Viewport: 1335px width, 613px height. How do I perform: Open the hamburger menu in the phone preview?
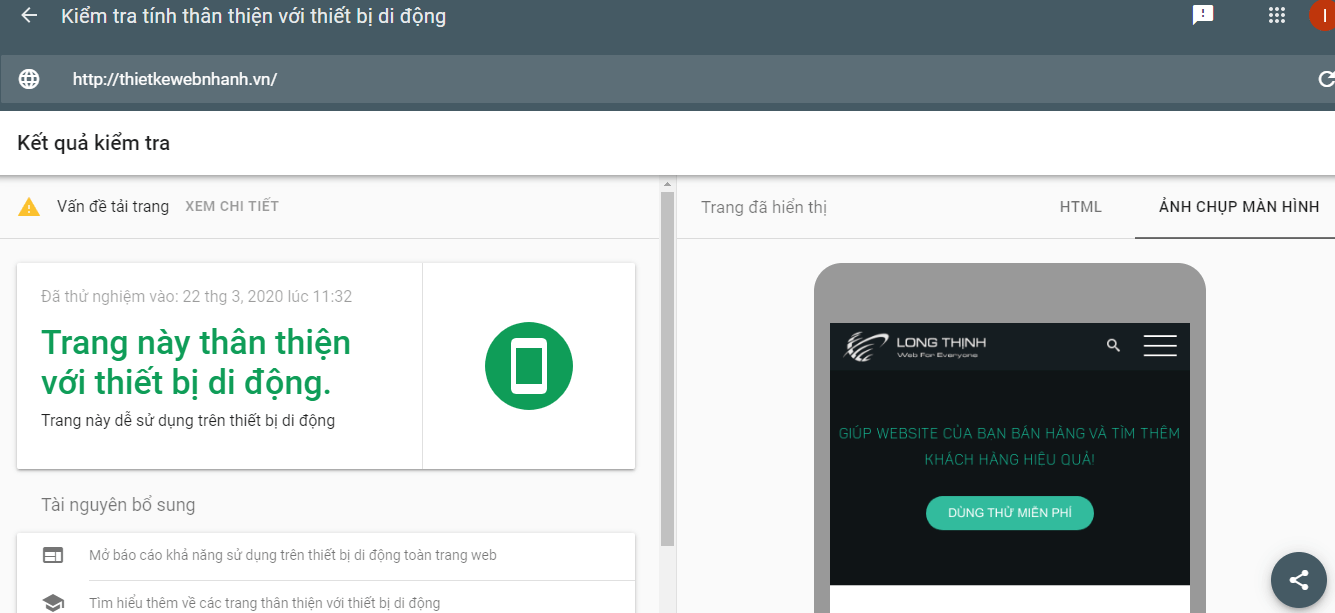click(1159, 345)
